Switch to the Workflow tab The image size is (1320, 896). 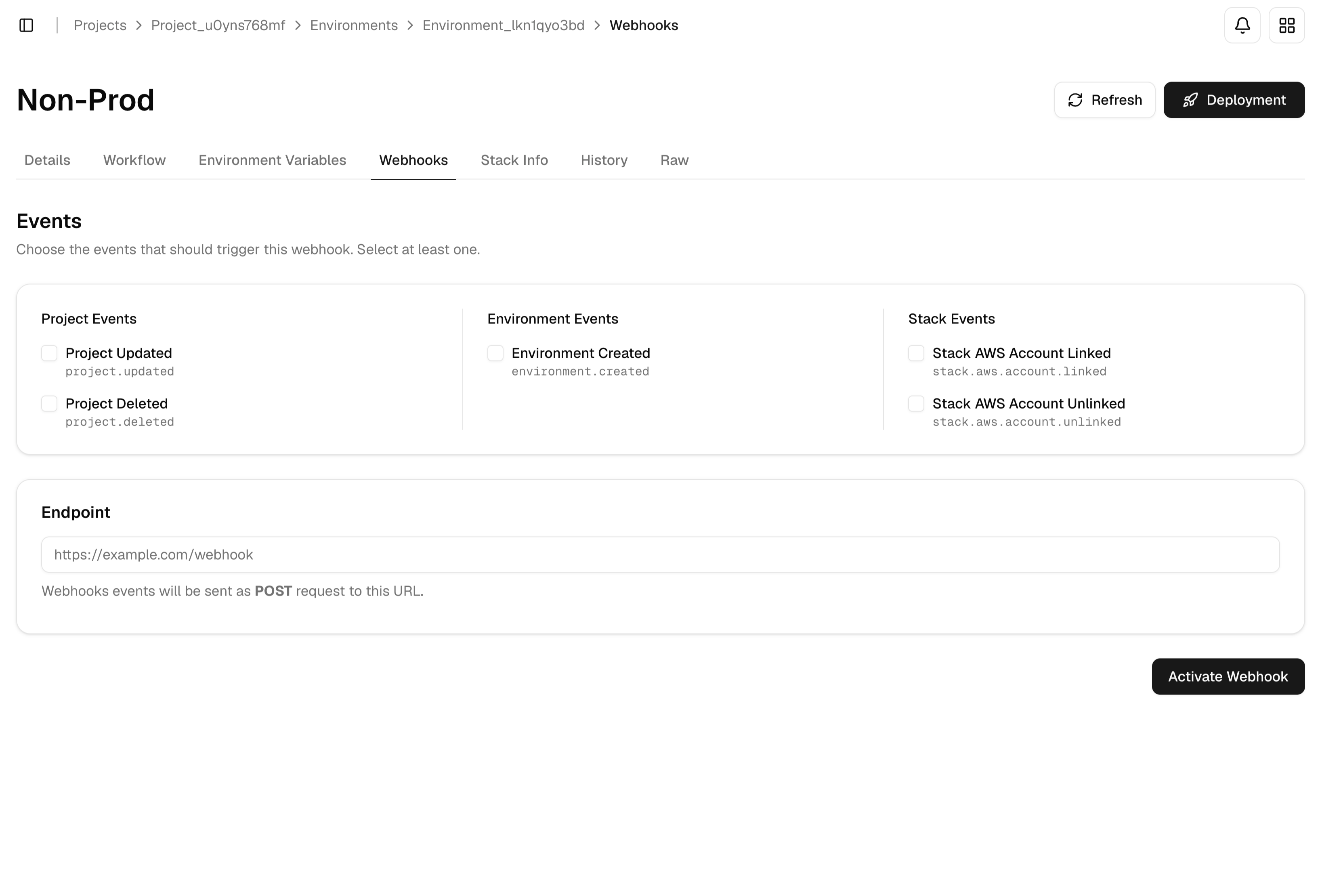coord(134,160)
